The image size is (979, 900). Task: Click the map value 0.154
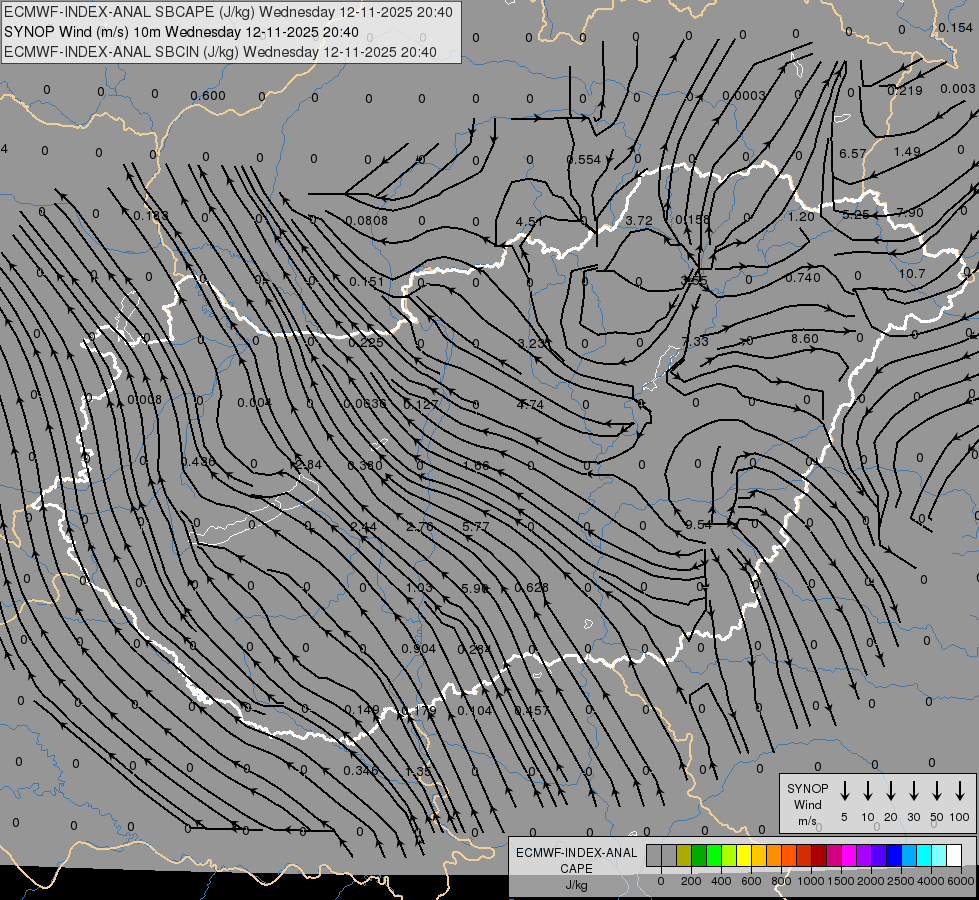pos(955,28)
